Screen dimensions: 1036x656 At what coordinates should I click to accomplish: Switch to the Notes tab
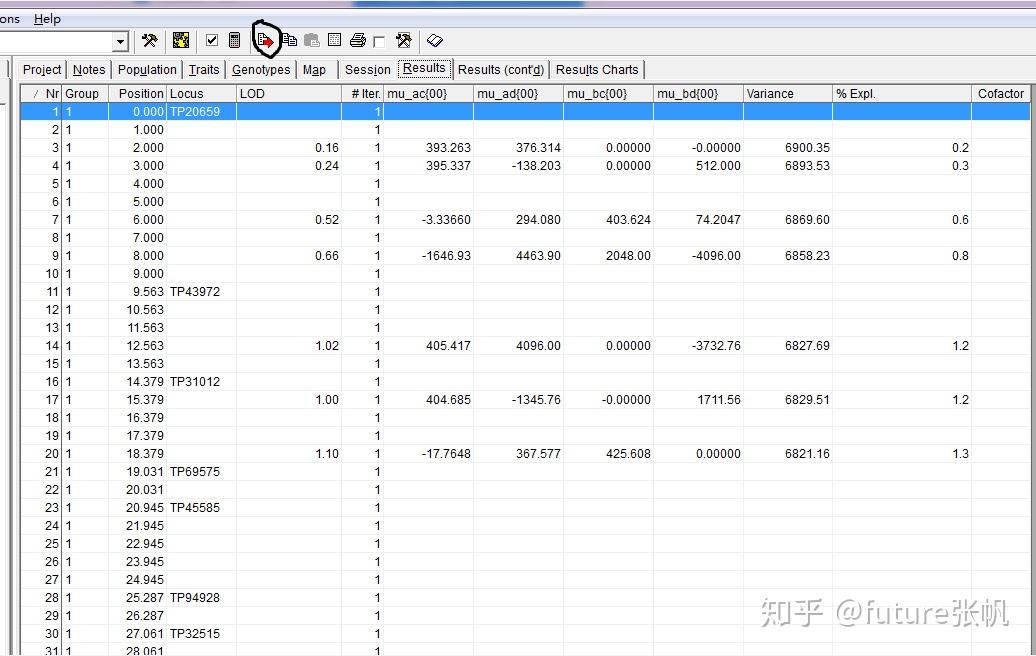[x=89, y=69]
